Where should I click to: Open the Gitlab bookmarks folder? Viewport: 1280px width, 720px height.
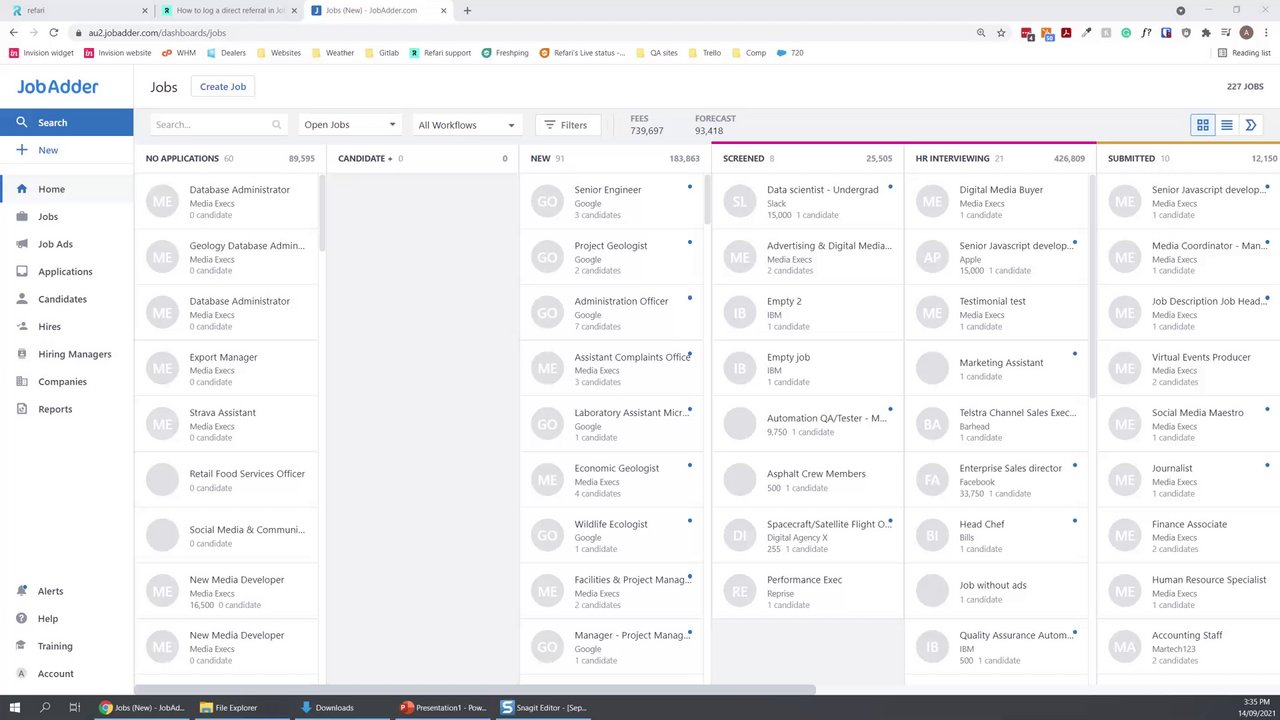pos(382,53)
